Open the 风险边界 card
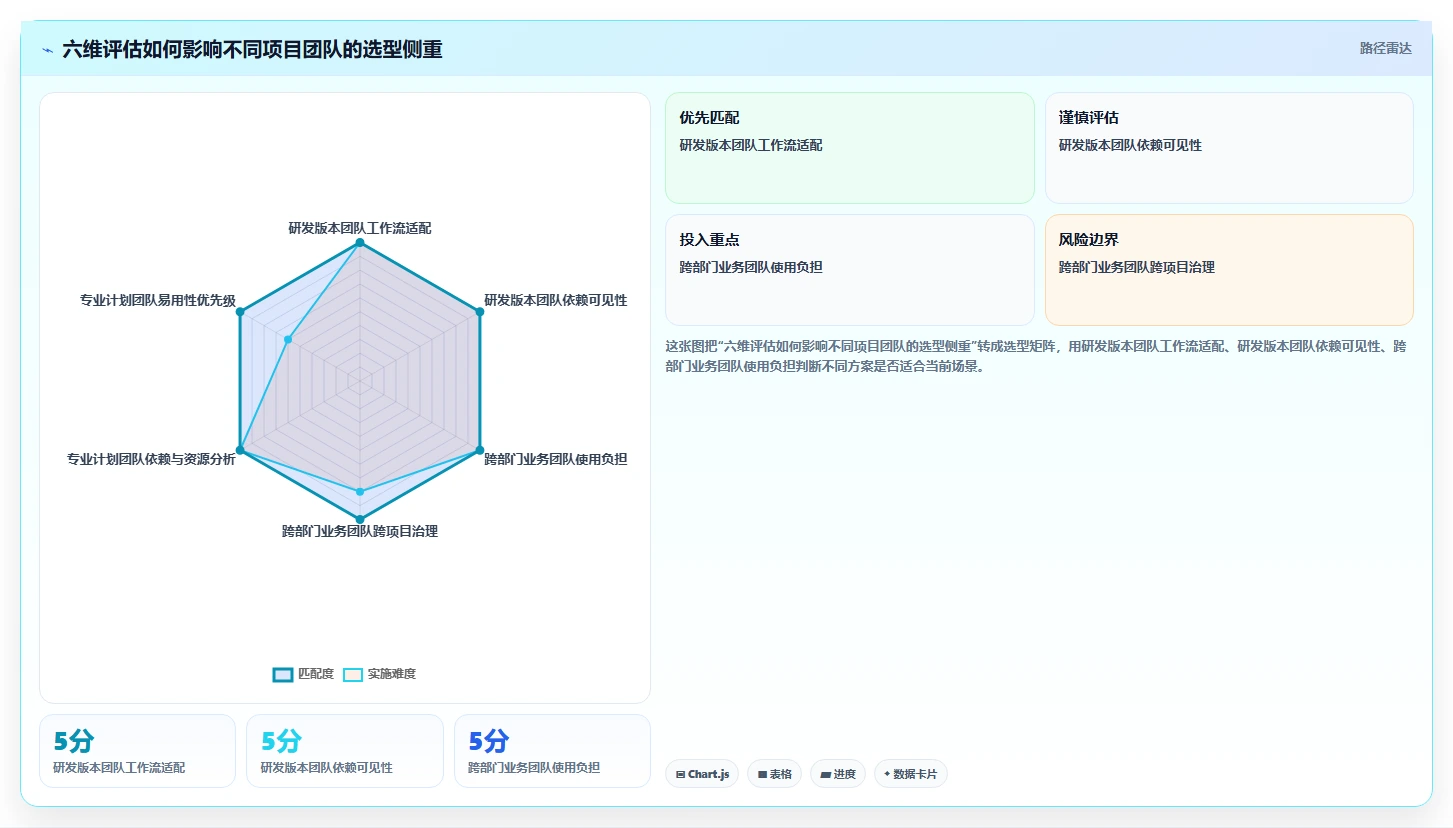 click(1229, 270)
